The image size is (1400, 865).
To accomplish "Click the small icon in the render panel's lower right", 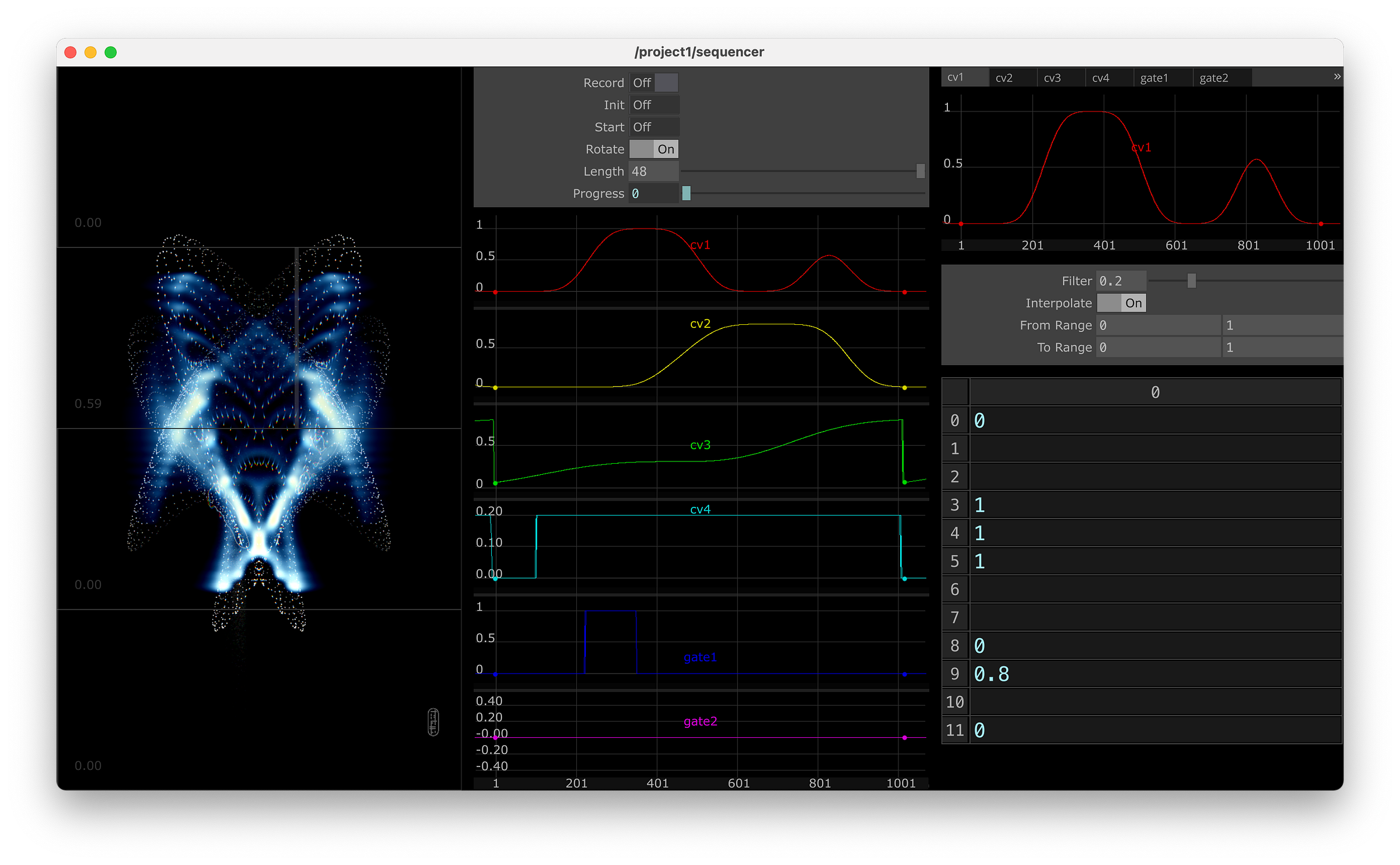I will coord(433,722).
